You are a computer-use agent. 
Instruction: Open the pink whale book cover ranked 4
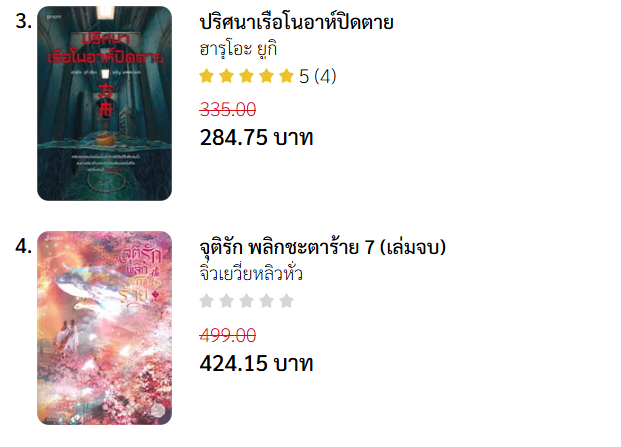tap(105, 328)
